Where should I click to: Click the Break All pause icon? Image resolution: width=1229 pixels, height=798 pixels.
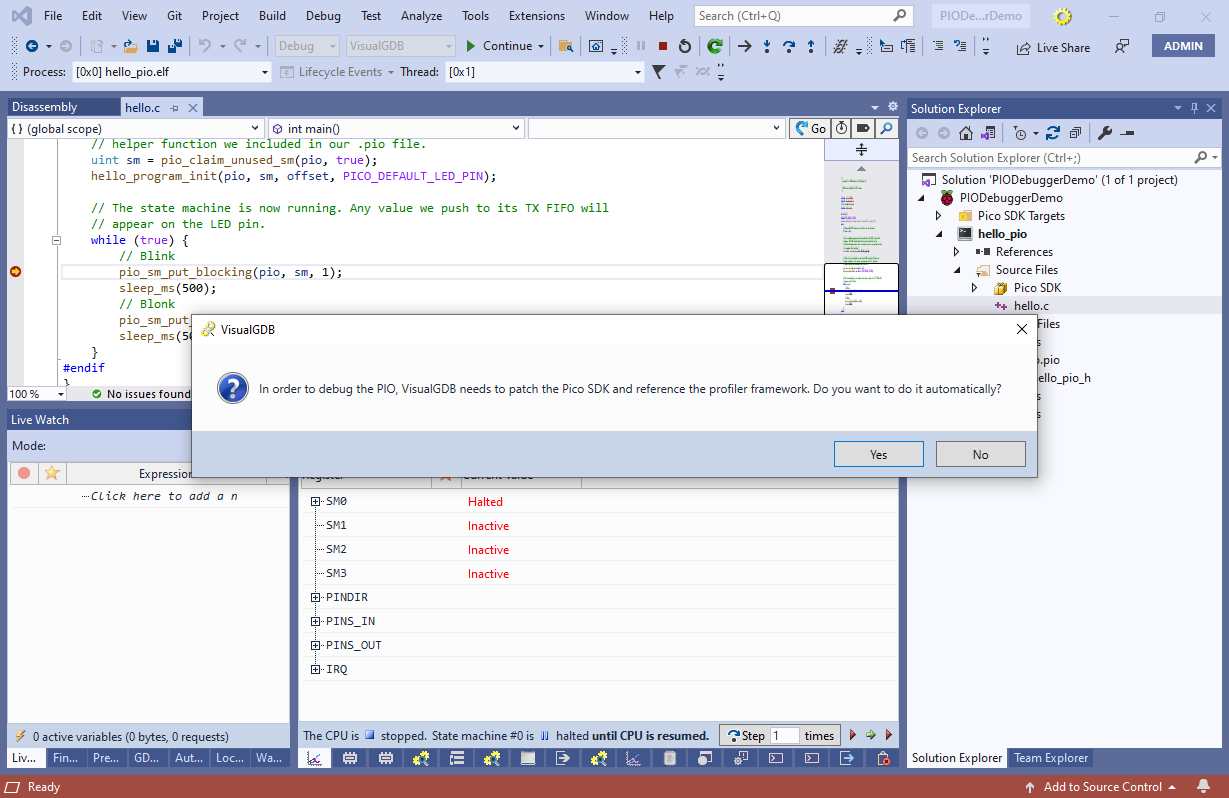(x=640, y=46)
